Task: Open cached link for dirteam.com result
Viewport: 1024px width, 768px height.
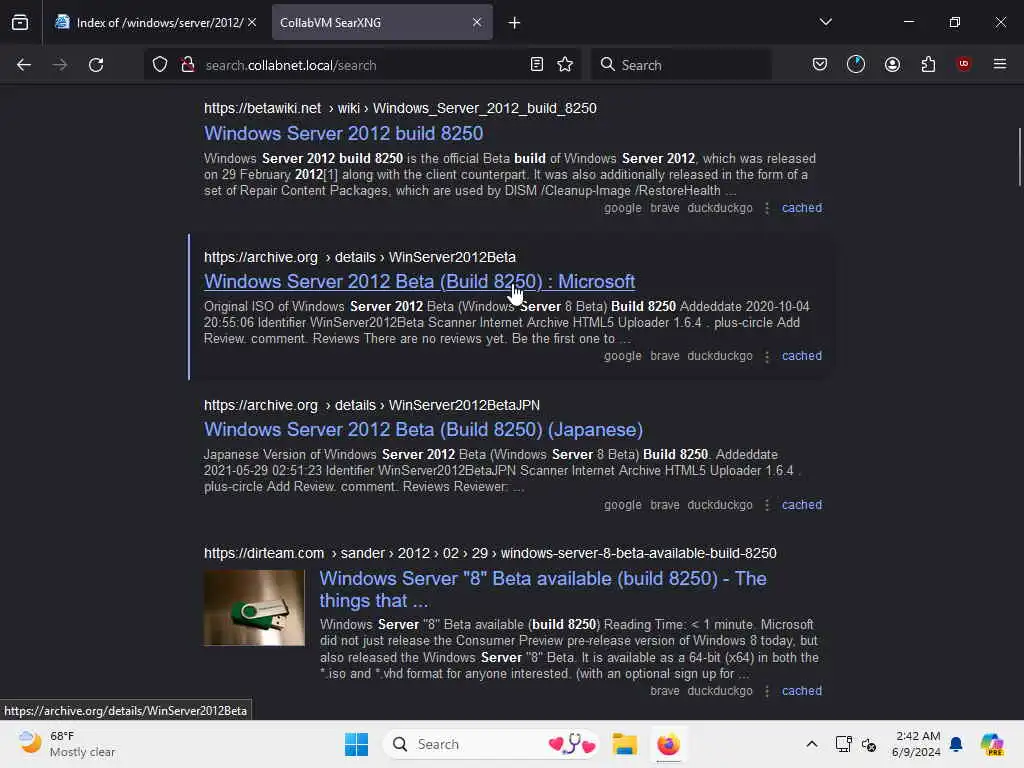Action: tap(802, 691)
